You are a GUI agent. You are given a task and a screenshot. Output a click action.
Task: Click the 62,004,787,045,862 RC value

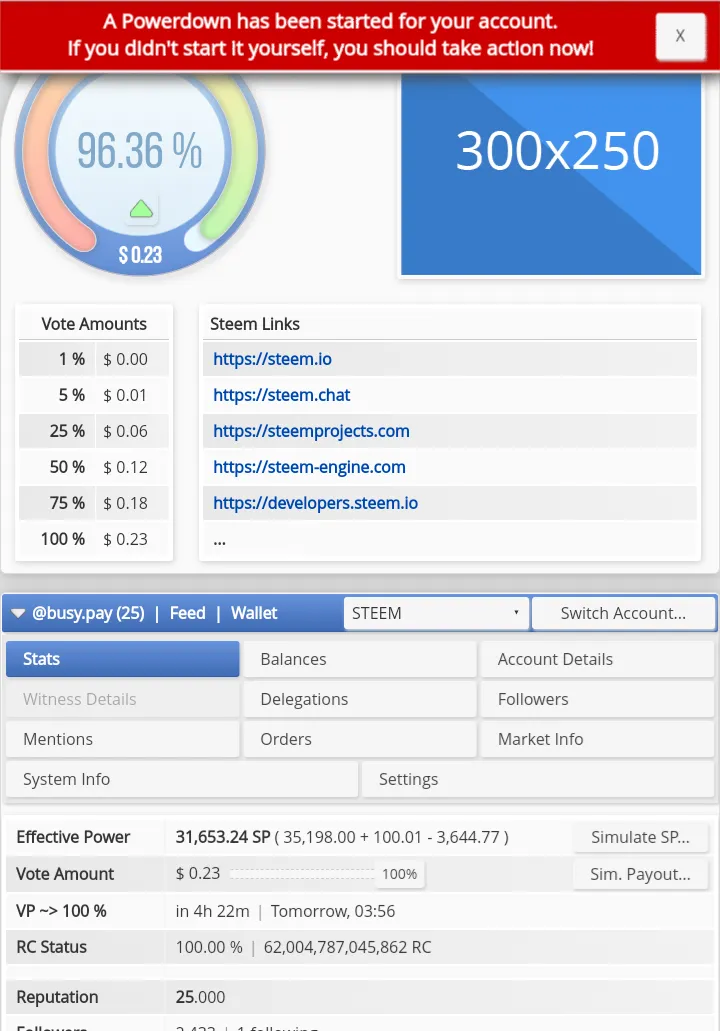point(347,947)
